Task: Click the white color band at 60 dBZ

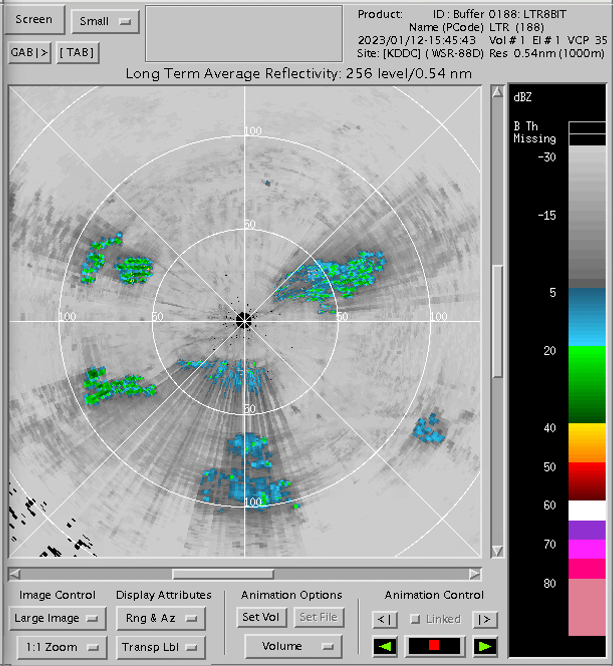Action: coord(587,511)
